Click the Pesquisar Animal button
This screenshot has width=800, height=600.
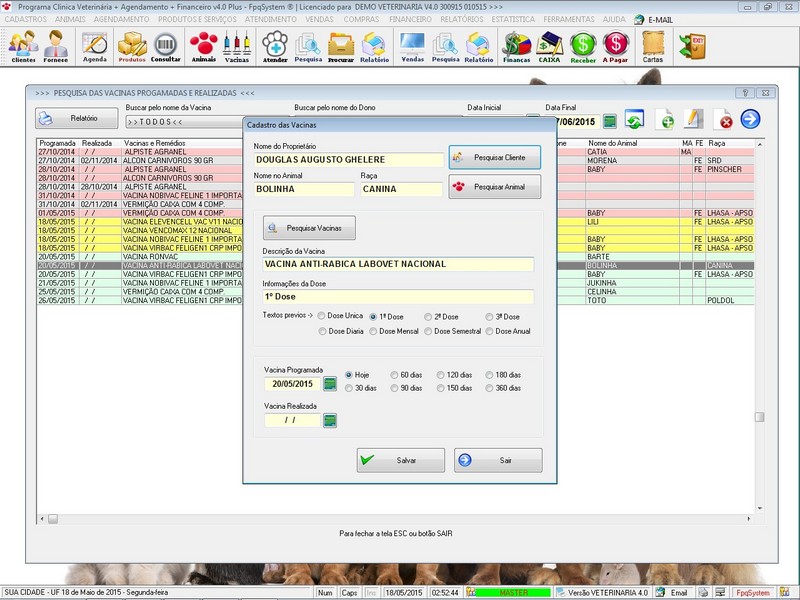coord(494,187)
